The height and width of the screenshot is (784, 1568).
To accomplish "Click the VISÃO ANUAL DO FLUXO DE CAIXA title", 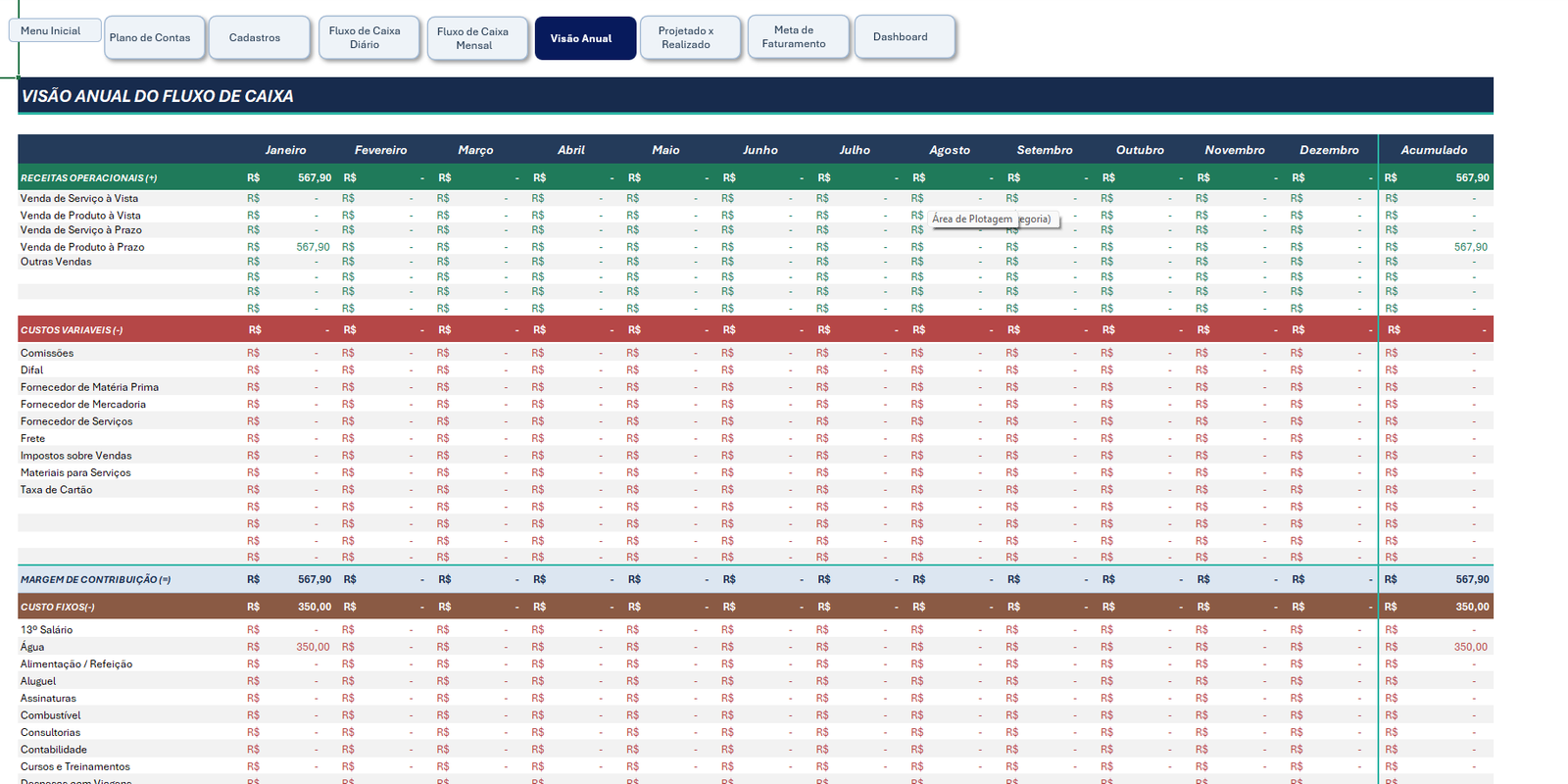I will tap(158, 96).
